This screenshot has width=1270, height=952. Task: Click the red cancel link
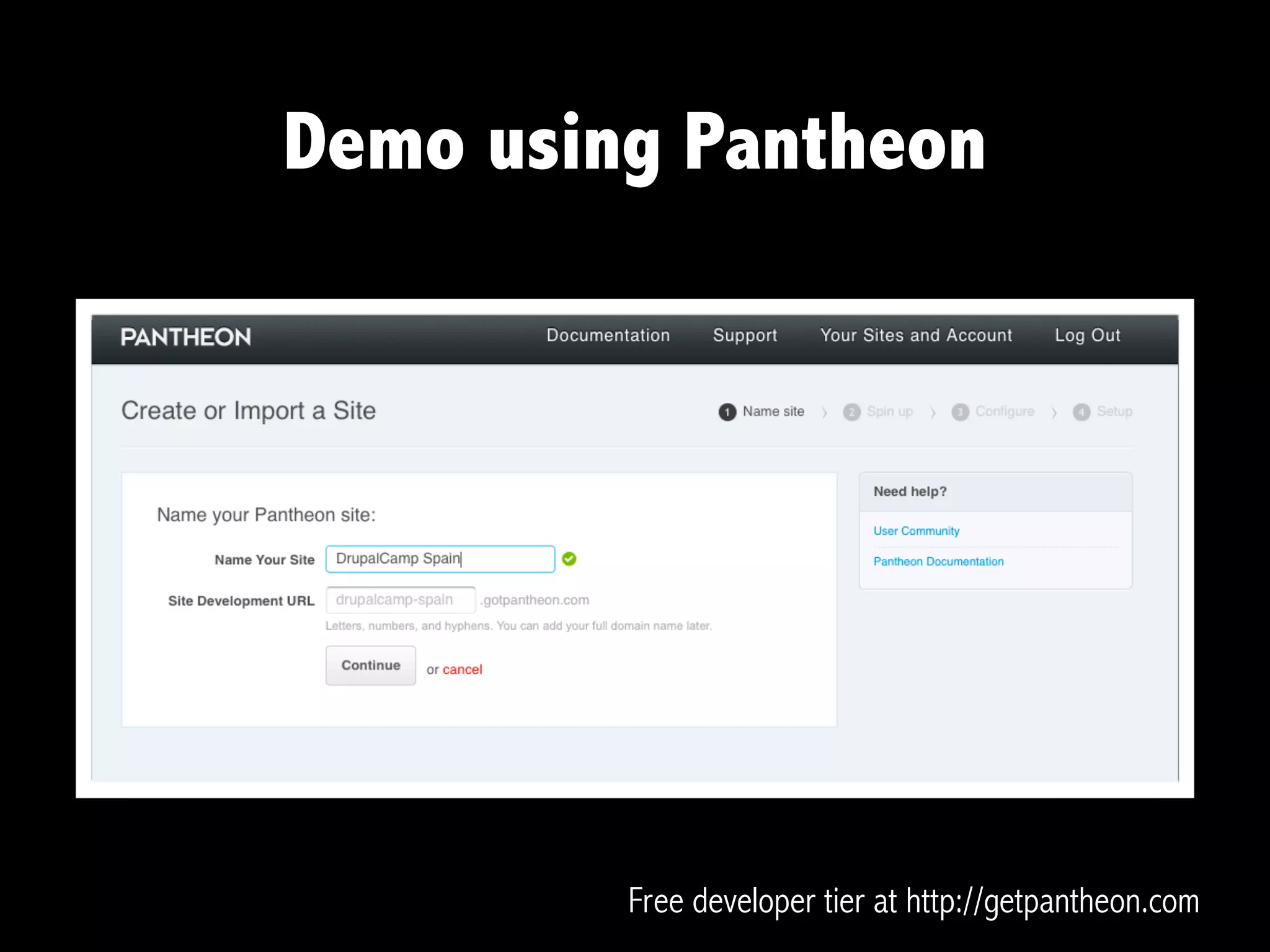click(462, 669)
